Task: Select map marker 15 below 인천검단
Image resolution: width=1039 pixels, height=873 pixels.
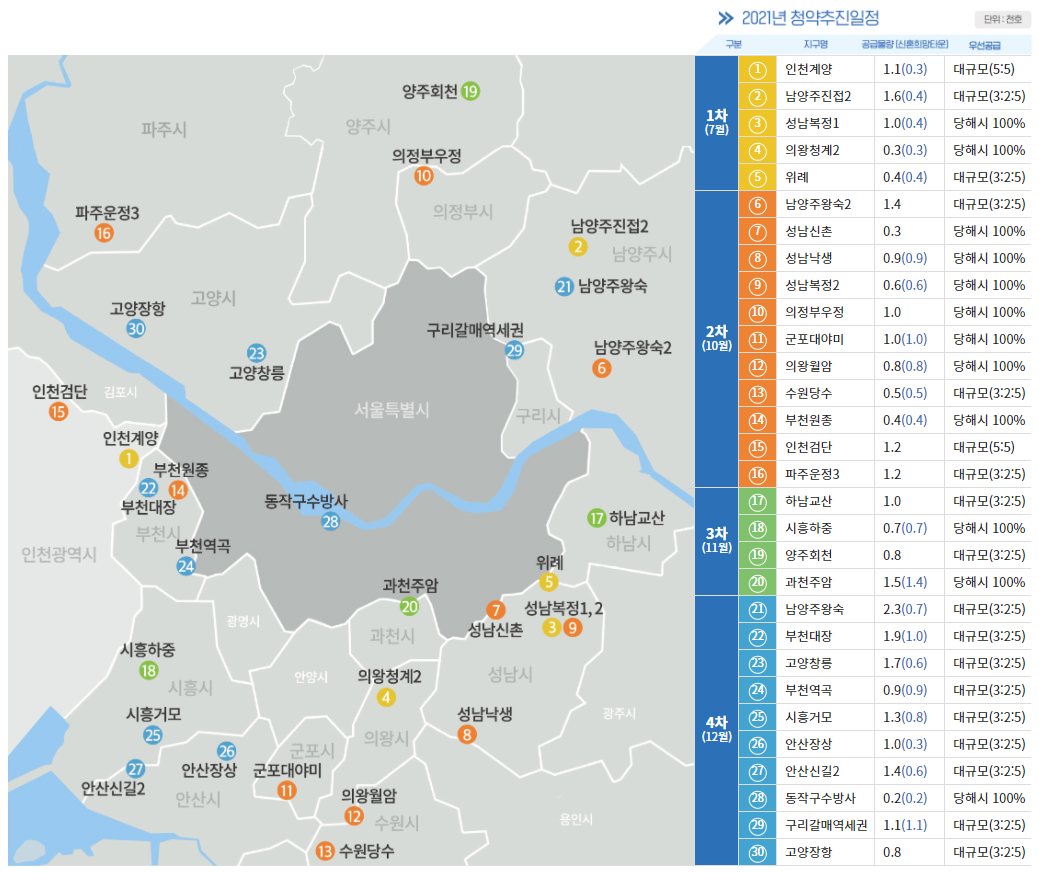Action: [x=58, y=412]
